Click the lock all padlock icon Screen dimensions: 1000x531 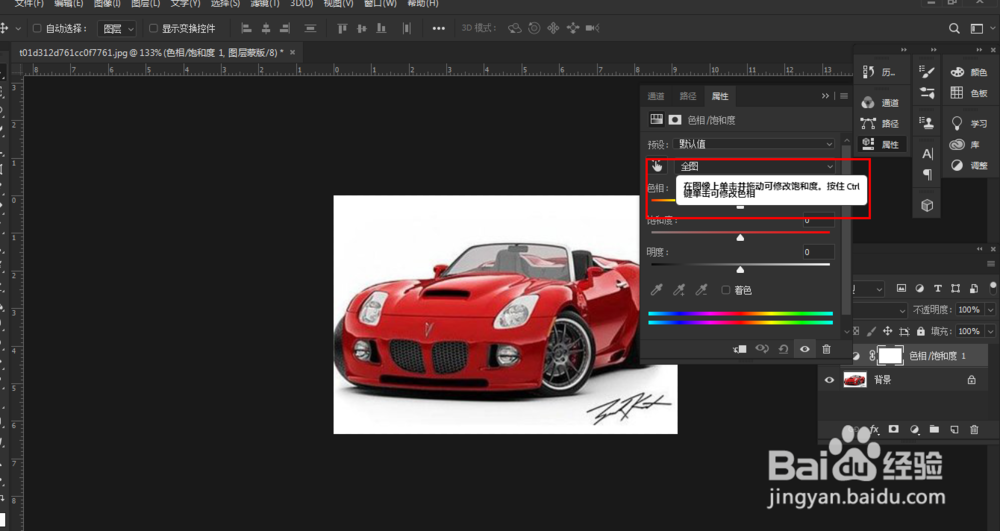tap(920, 331)
